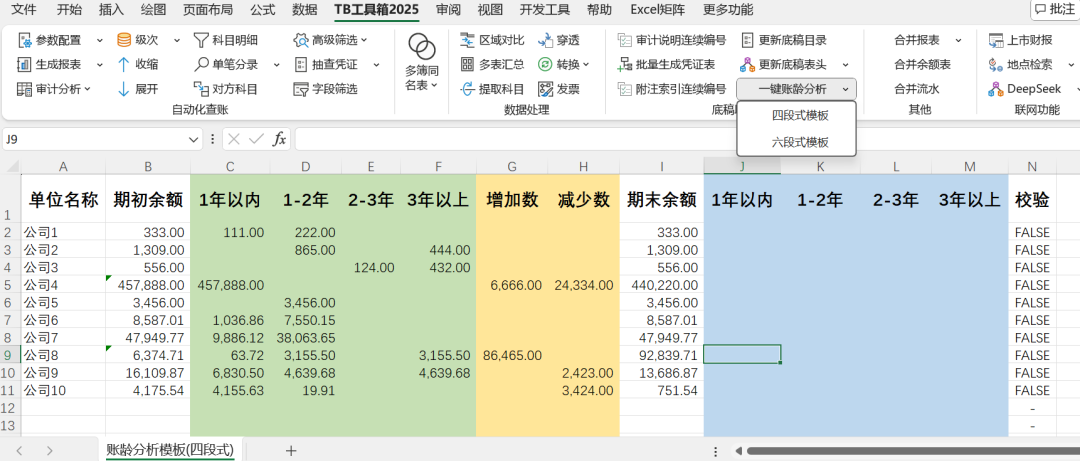Click the 单笔分录 search icon
Image resolution: width=1080 pixels, height=461 pixels.
pos(200,65)
